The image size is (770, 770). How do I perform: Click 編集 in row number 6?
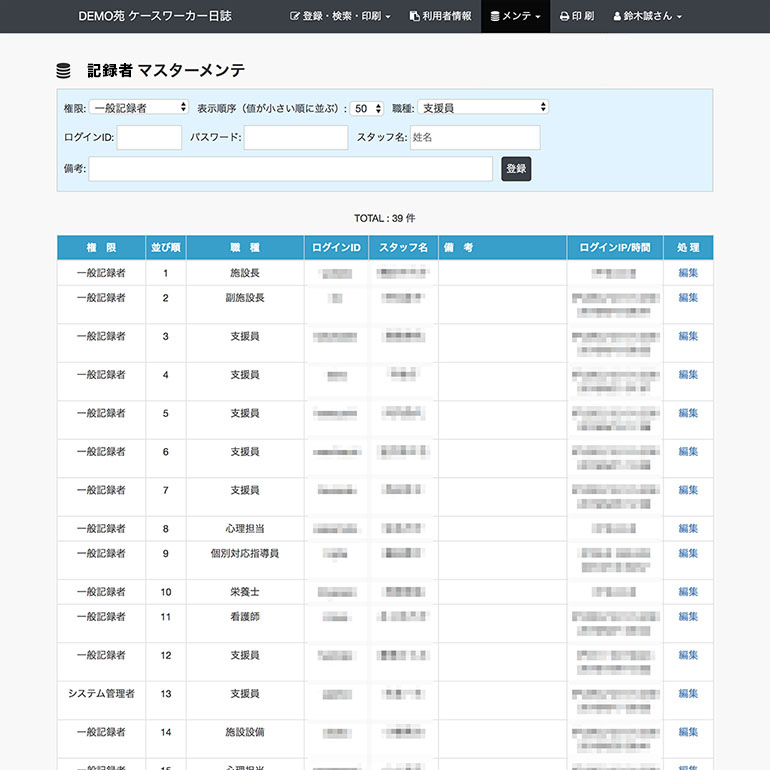click(688, 452)
